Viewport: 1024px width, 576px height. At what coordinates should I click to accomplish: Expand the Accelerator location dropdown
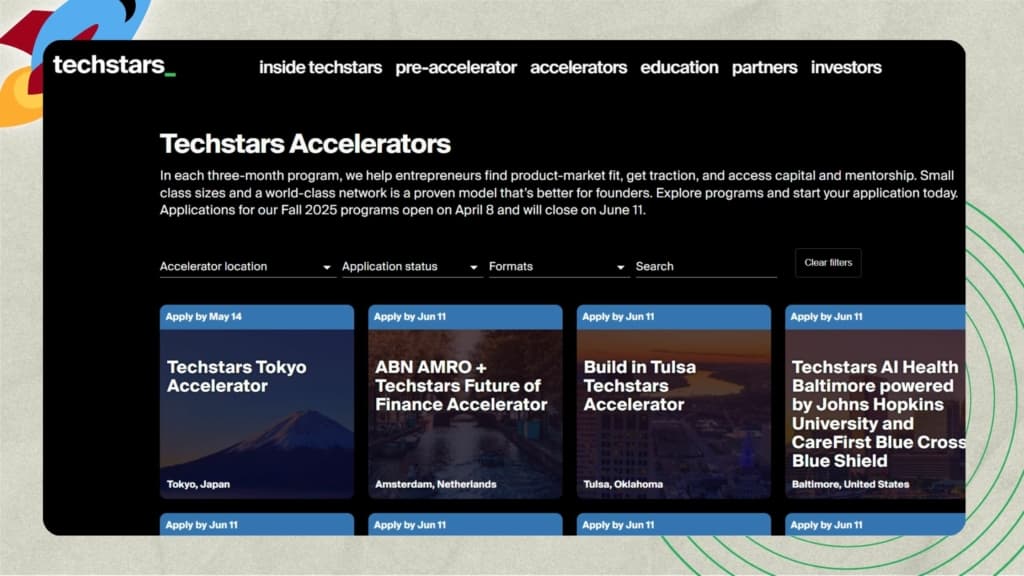pos(247,266)
